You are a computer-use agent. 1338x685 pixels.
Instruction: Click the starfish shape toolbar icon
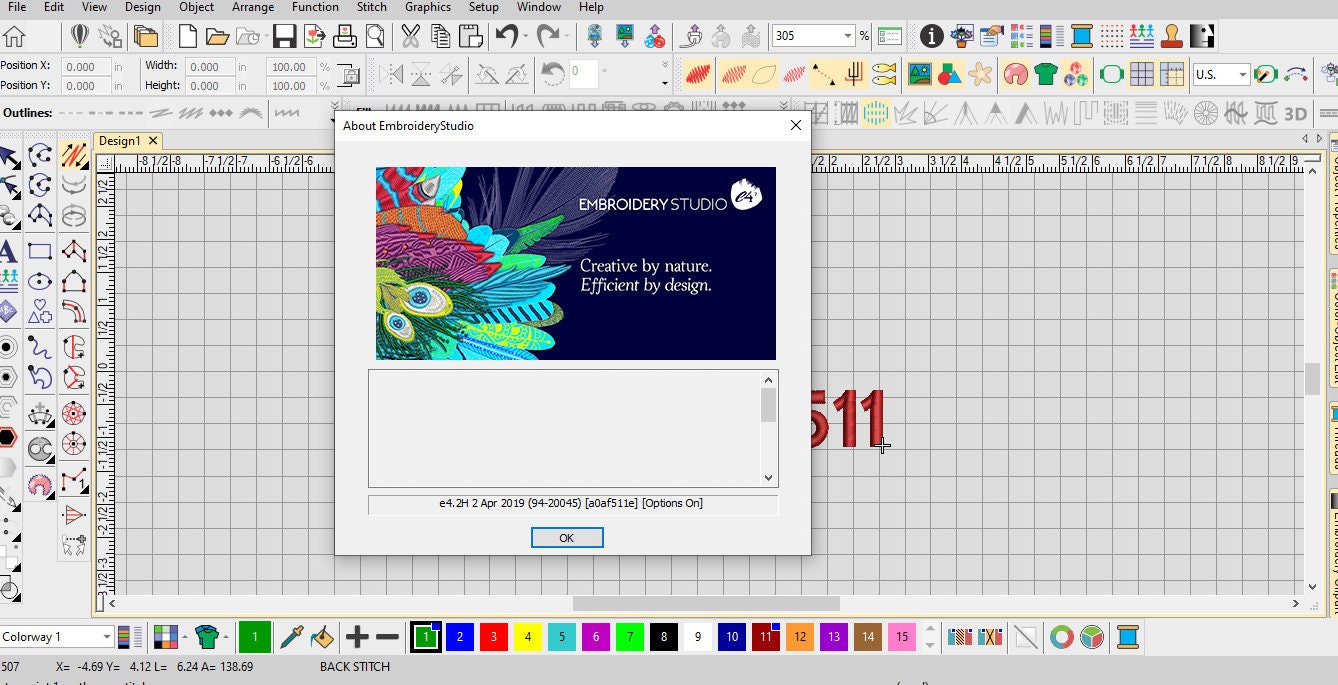[x=977, y=73]
